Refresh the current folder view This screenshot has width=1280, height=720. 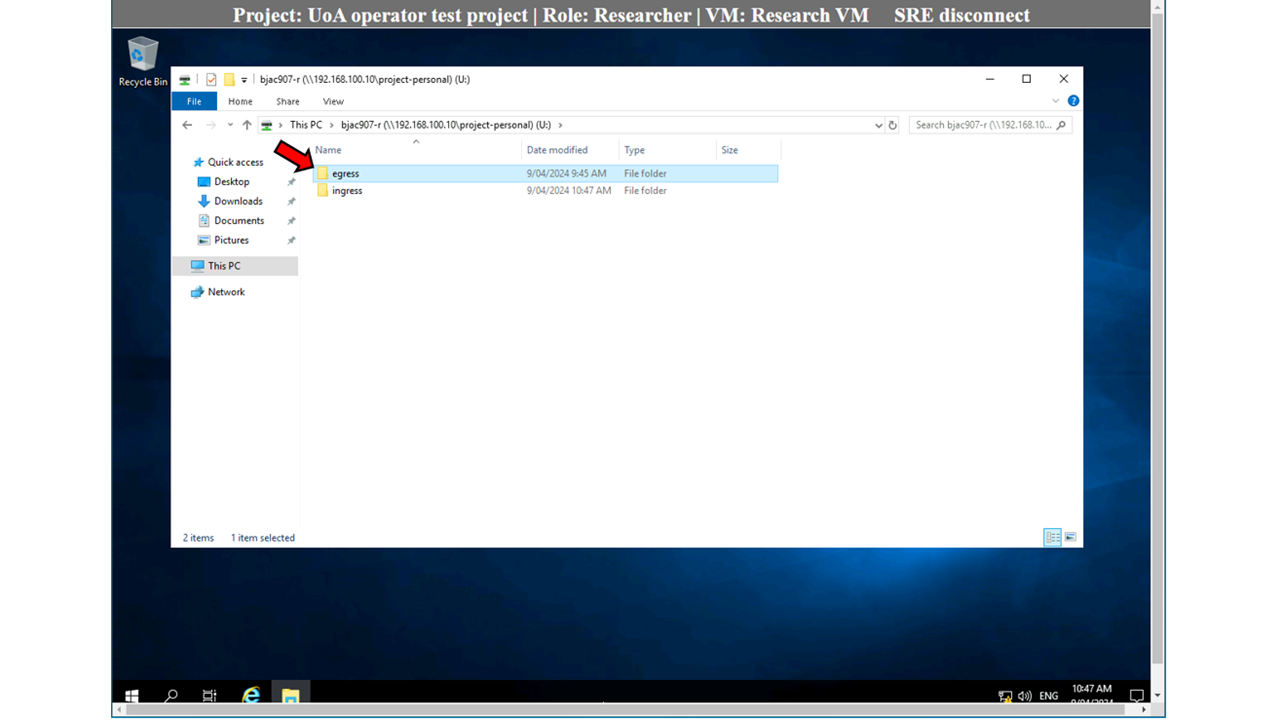point(893,125)
